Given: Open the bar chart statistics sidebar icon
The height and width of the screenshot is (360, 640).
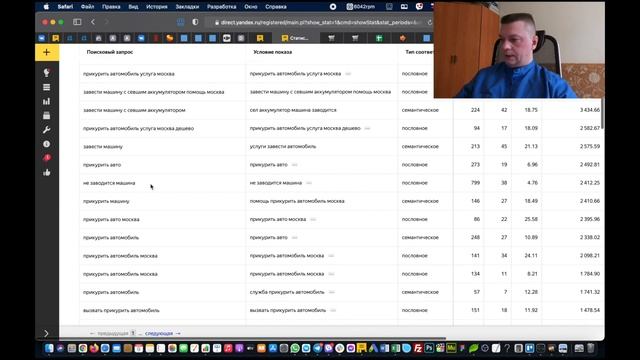Looking at the screenshot, I should [x=47, y=101].
